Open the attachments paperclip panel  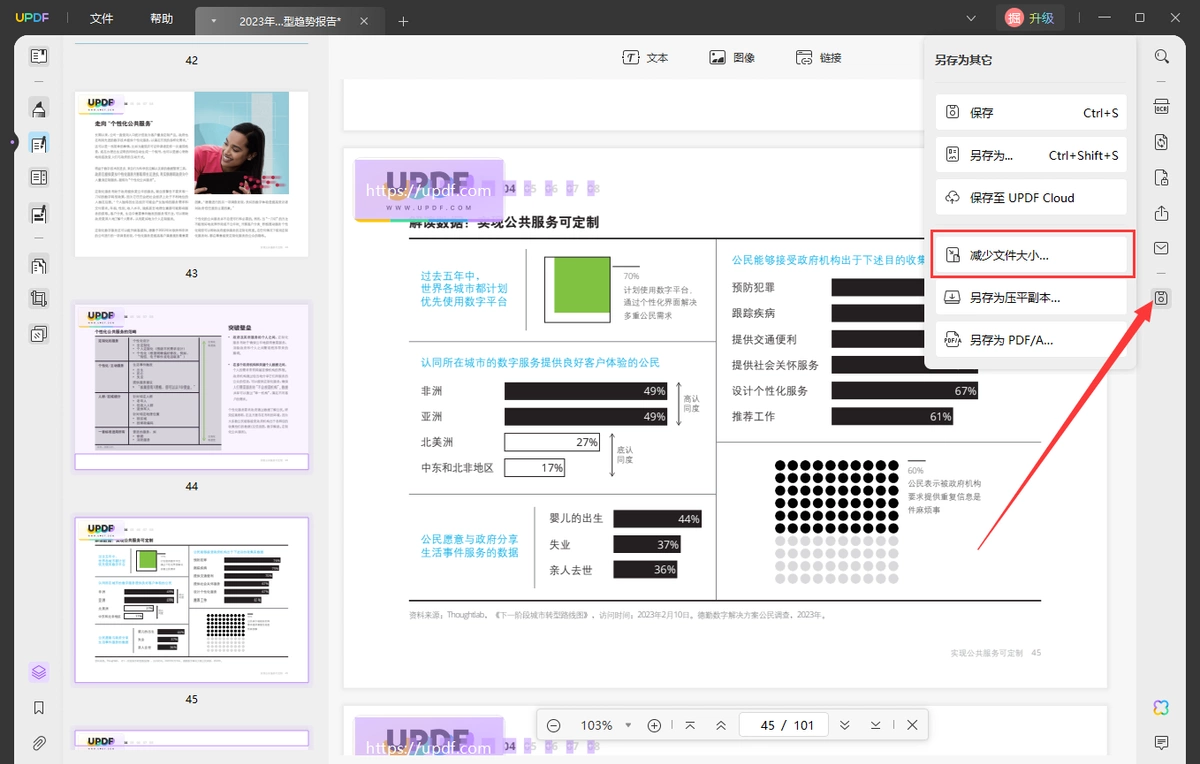coord(39,743)
